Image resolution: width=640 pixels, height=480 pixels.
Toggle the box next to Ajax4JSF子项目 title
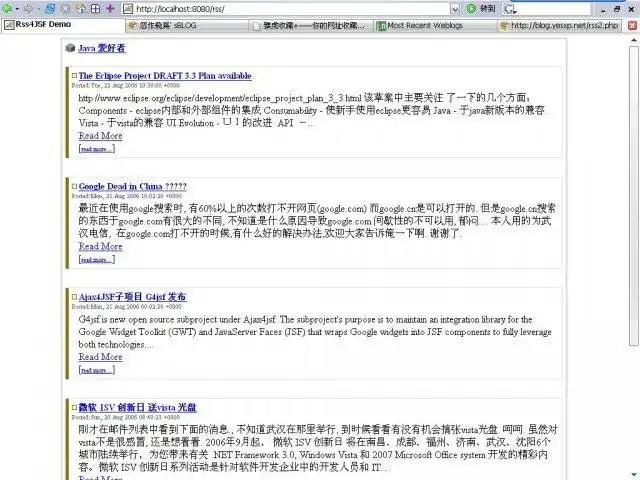[74, 297]
